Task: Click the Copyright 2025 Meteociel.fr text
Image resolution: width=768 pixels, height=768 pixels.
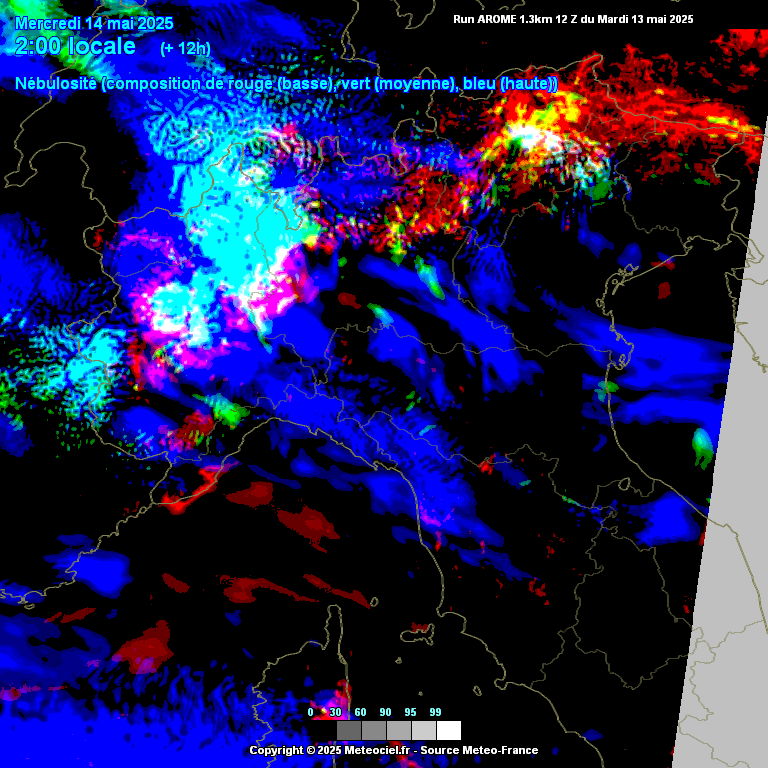Action: point(394,750)
